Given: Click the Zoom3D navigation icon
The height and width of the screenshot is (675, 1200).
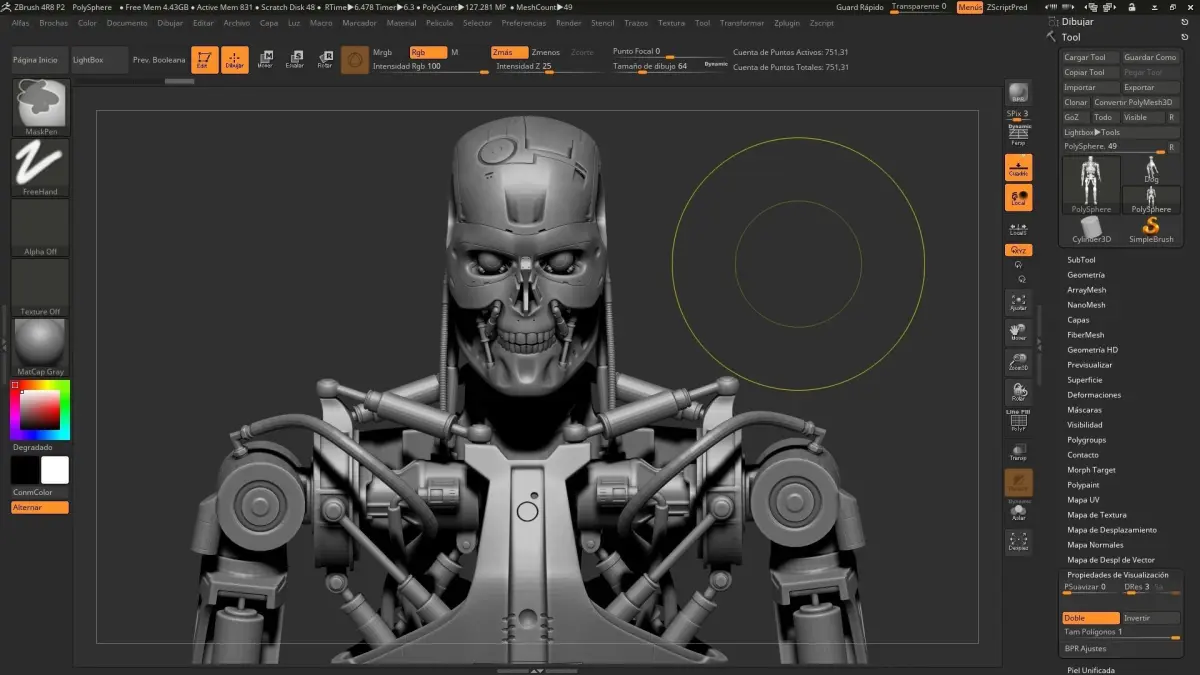Looking at the screenshot, I should 1018,362.
